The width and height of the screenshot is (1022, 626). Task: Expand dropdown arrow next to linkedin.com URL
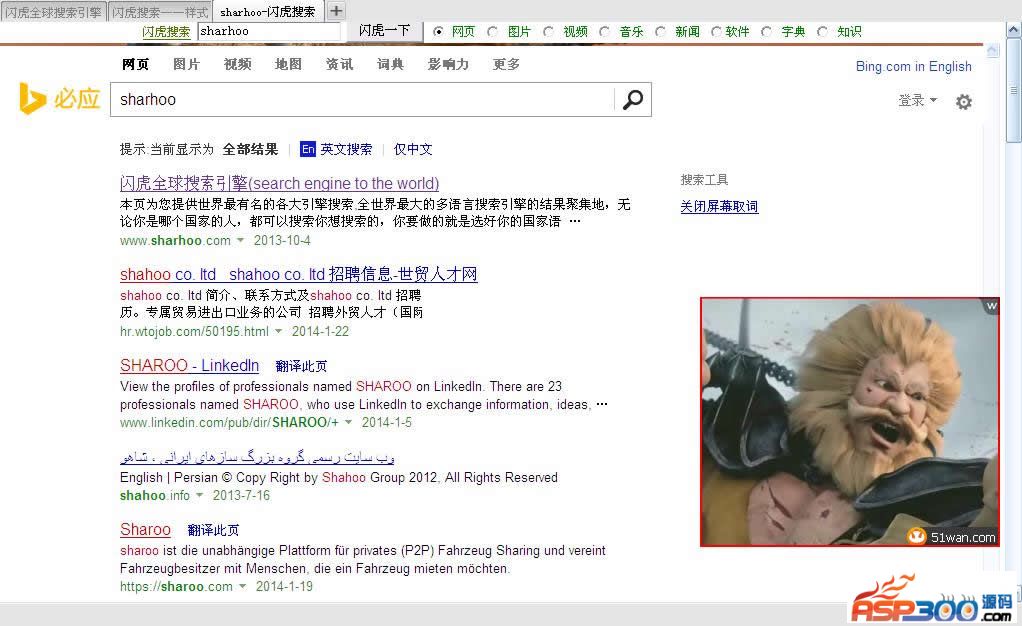coord(348,423)
